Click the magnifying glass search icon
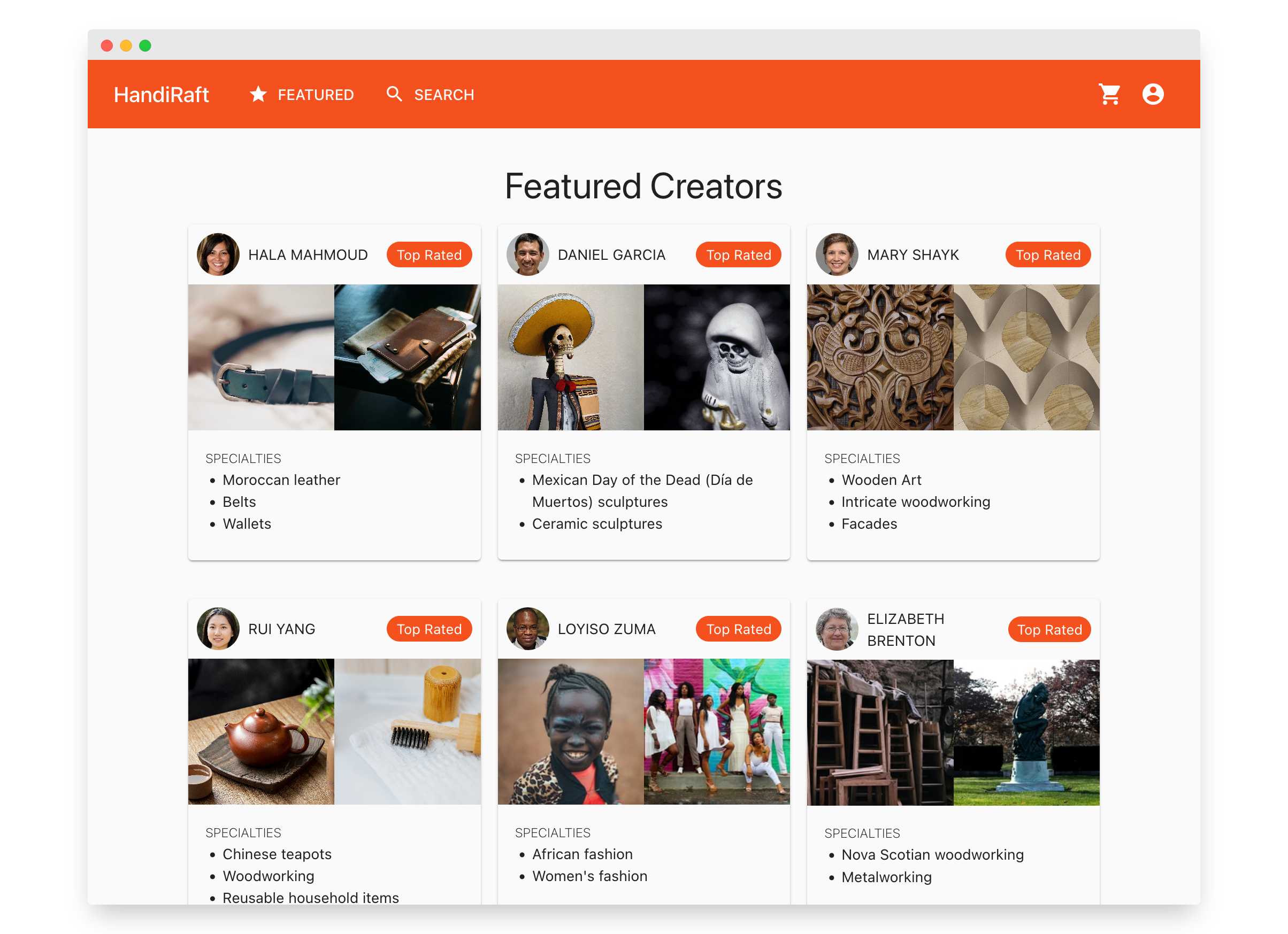The image size is (1288, 934). [394, 94]
